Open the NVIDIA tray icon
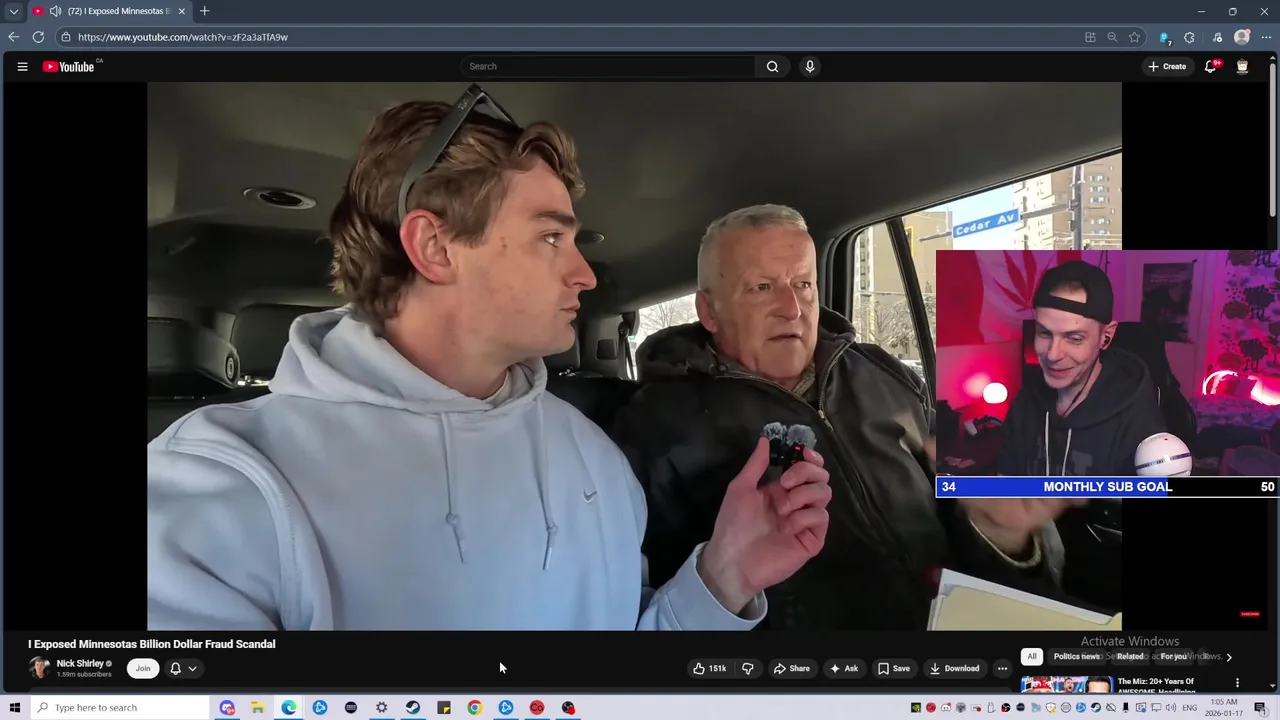 tap(915, 708)
